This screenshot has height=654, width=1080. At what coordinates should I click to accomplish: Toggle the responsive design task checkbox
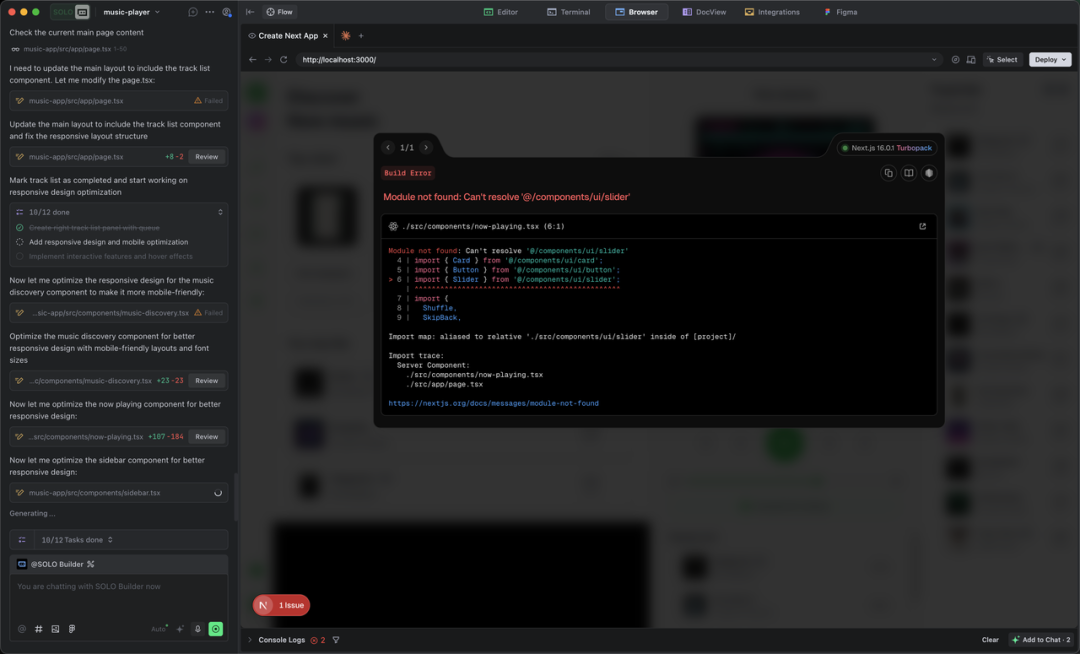[x=20, y=242]
